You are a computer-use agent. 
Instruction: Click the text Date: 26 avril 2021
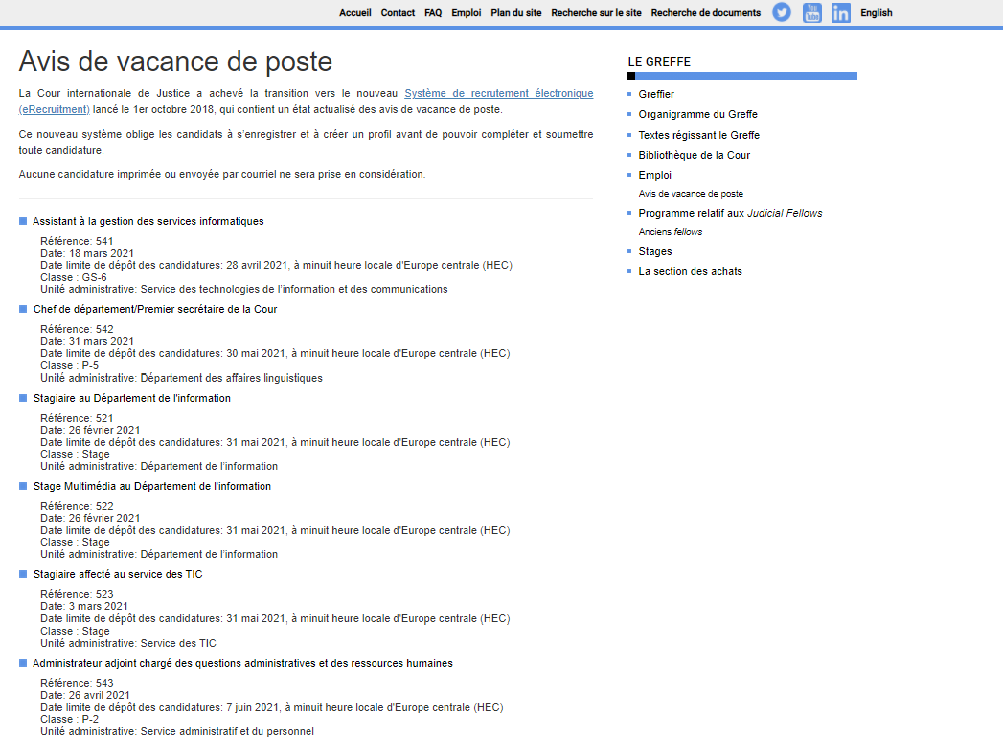tap(85, 695)
